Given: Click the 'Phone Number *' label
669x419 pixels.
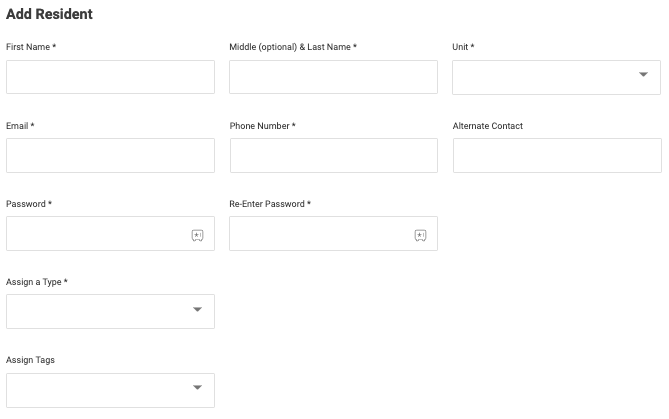Looking at the screenshot, I should point(262,126).
